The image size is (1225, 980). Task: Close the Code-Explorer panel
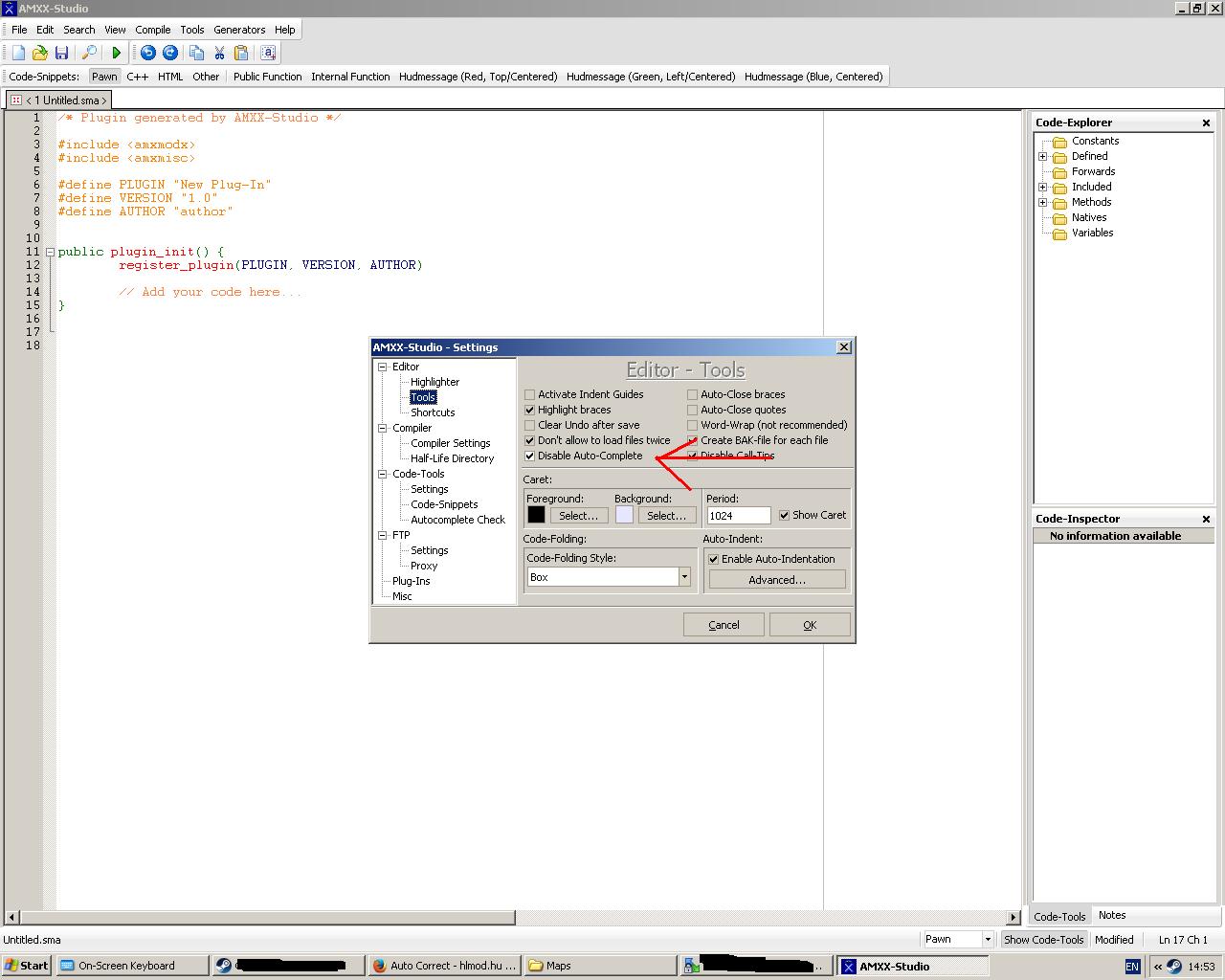1206,122
